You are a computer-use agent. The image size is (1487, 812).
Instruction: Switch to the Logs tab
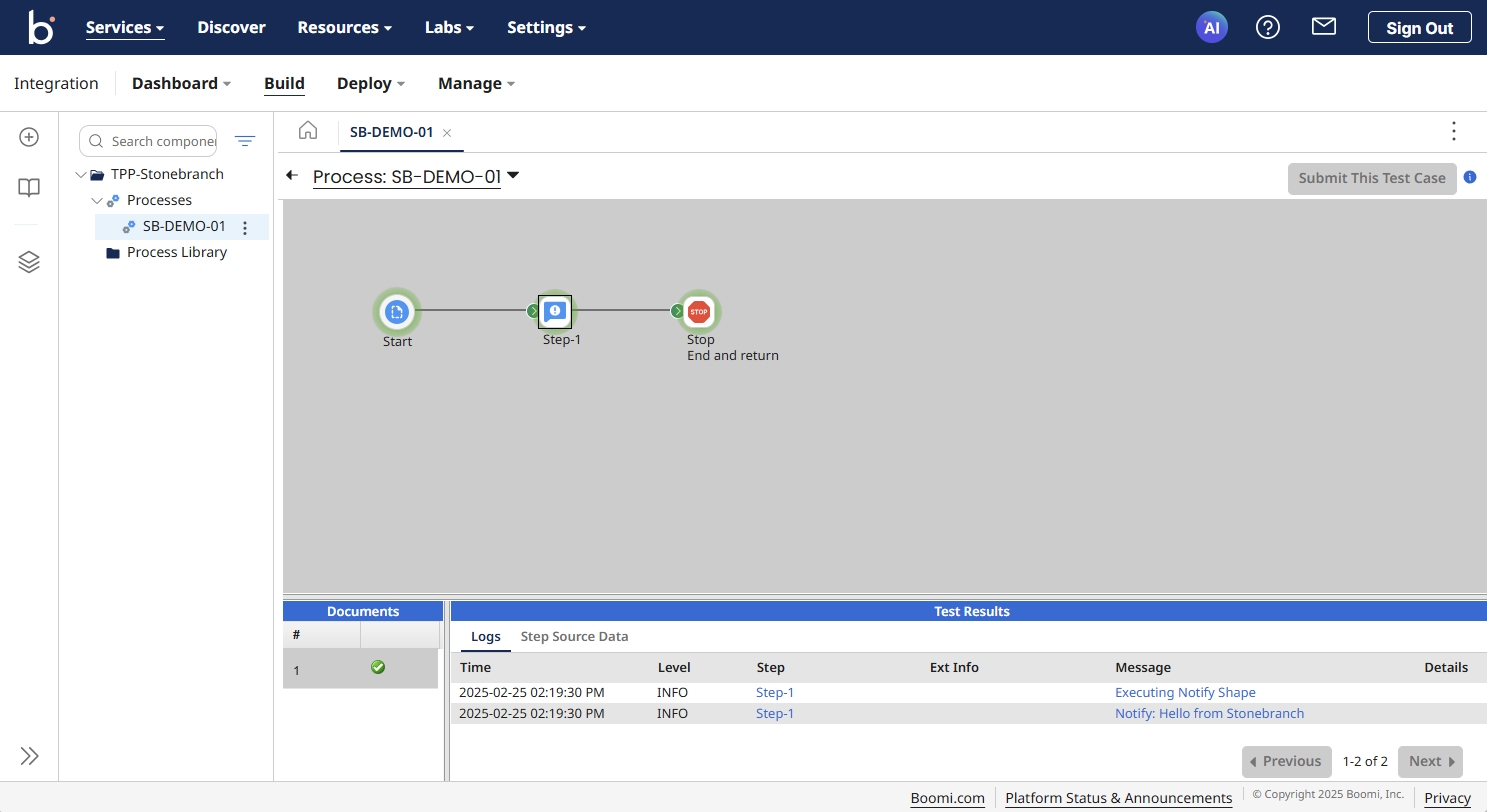coord(486,637)
